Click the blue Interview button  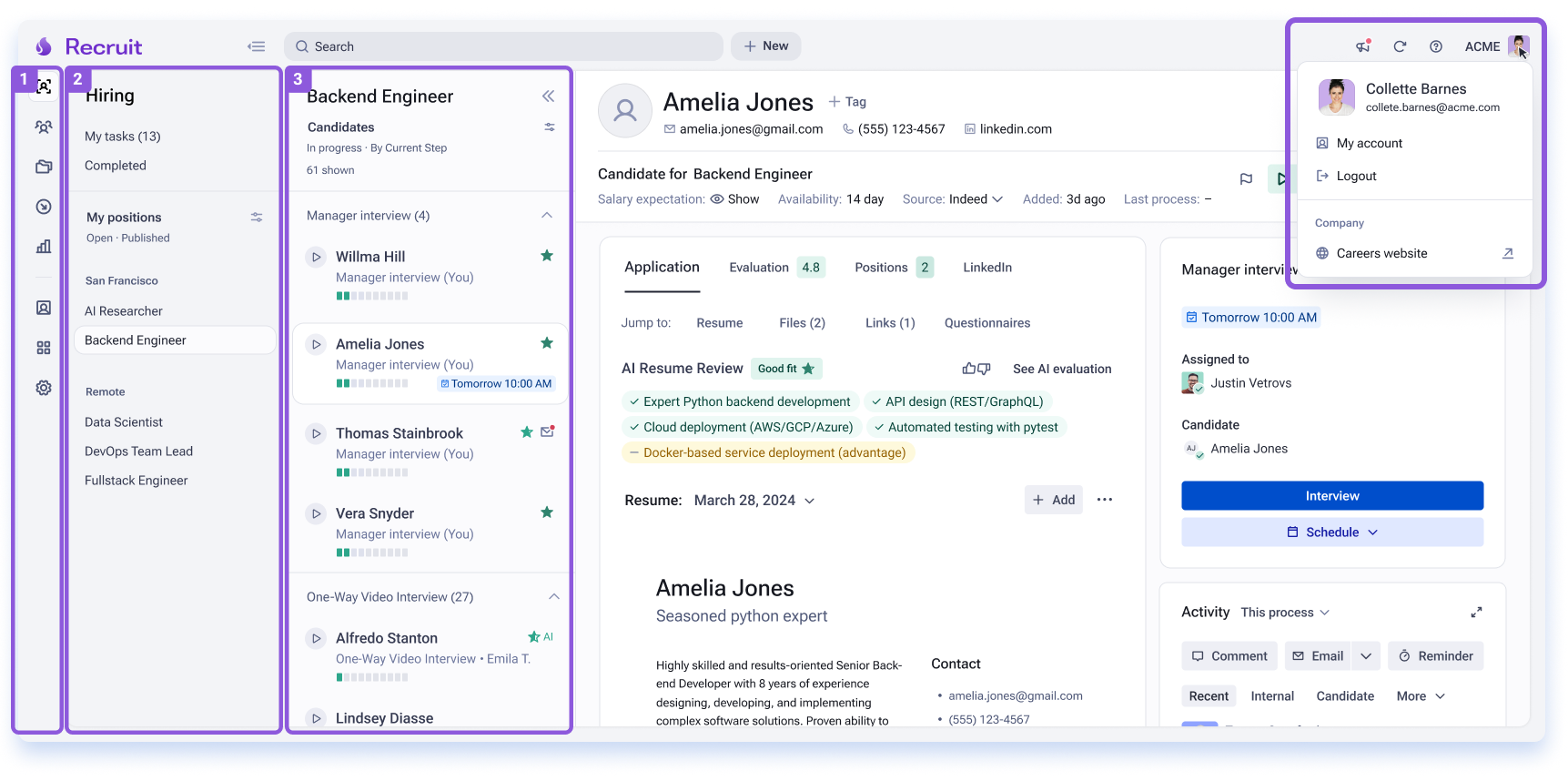coord(1332,496)
